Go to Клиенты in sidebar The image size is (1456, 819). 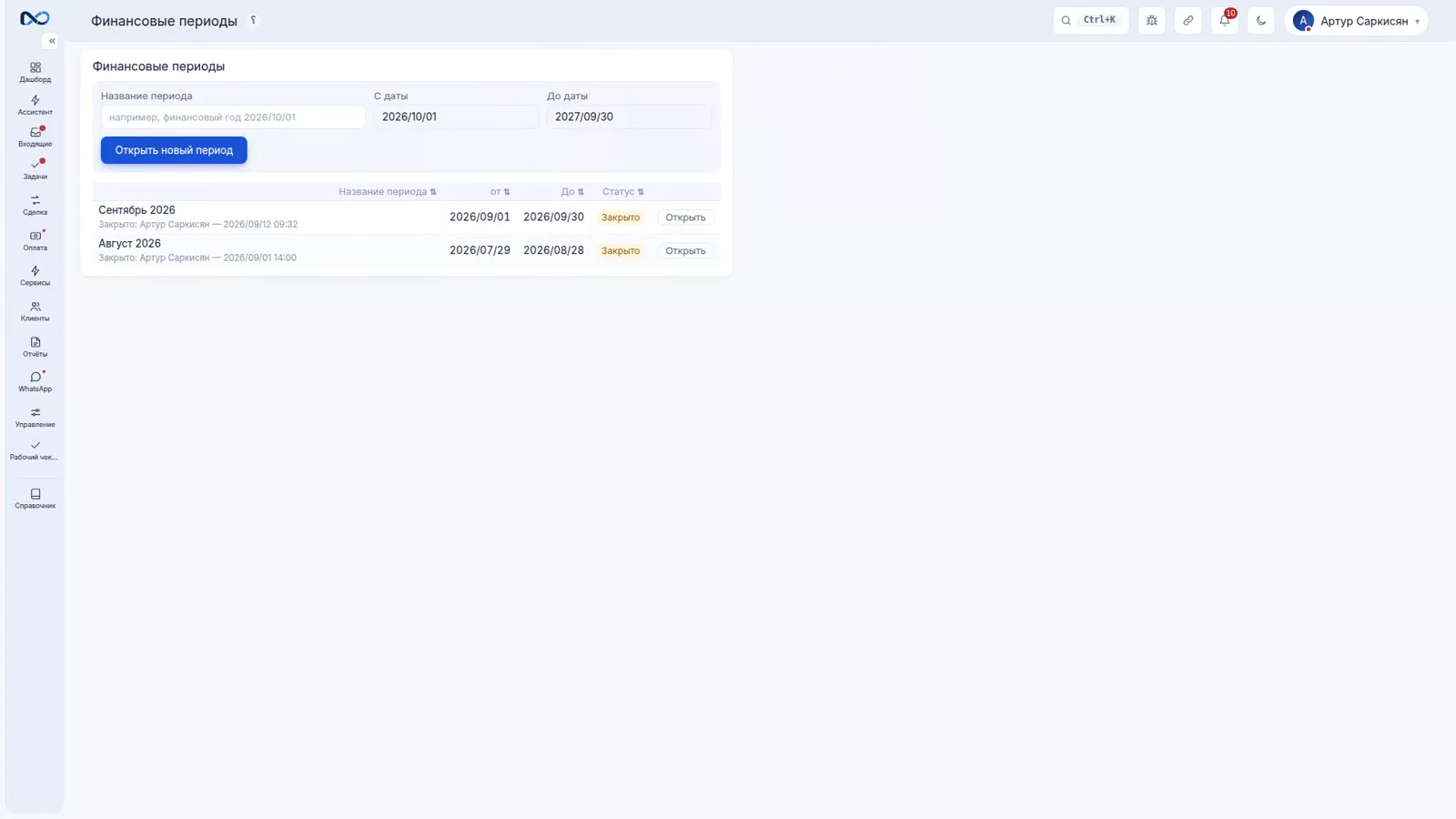pos(35,311)
